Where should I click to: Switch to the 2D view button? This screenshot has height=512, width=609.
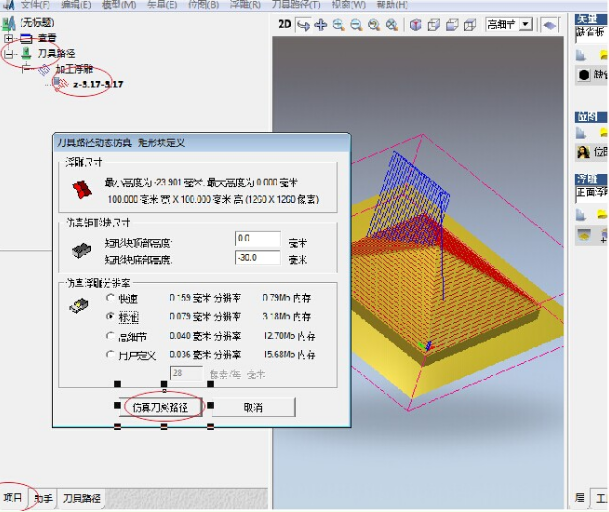[284, 24]
